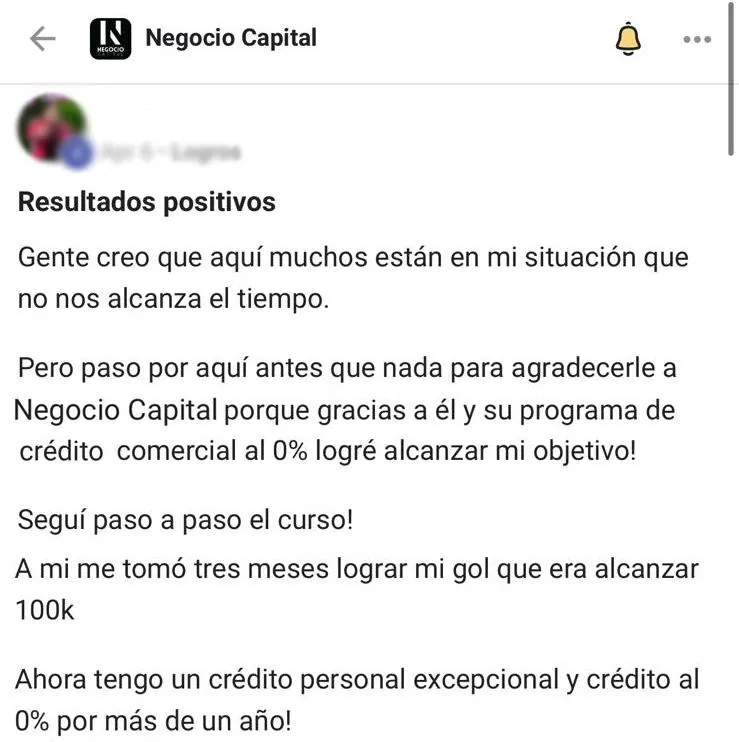The height and width of the screenshot is (742, 739).
Task: Open the blurred author name and date
Action: (x=170, y=152)
